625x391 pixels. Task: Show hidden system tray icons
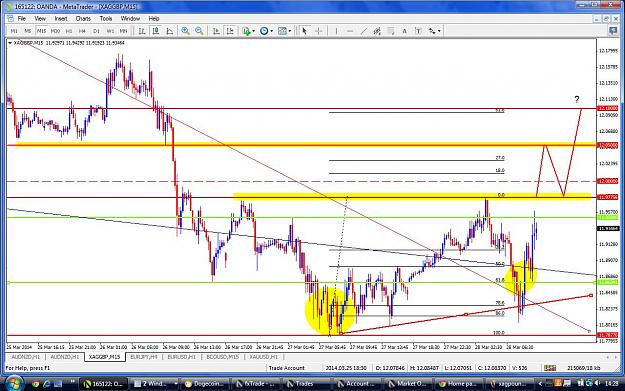pos(540,383)
